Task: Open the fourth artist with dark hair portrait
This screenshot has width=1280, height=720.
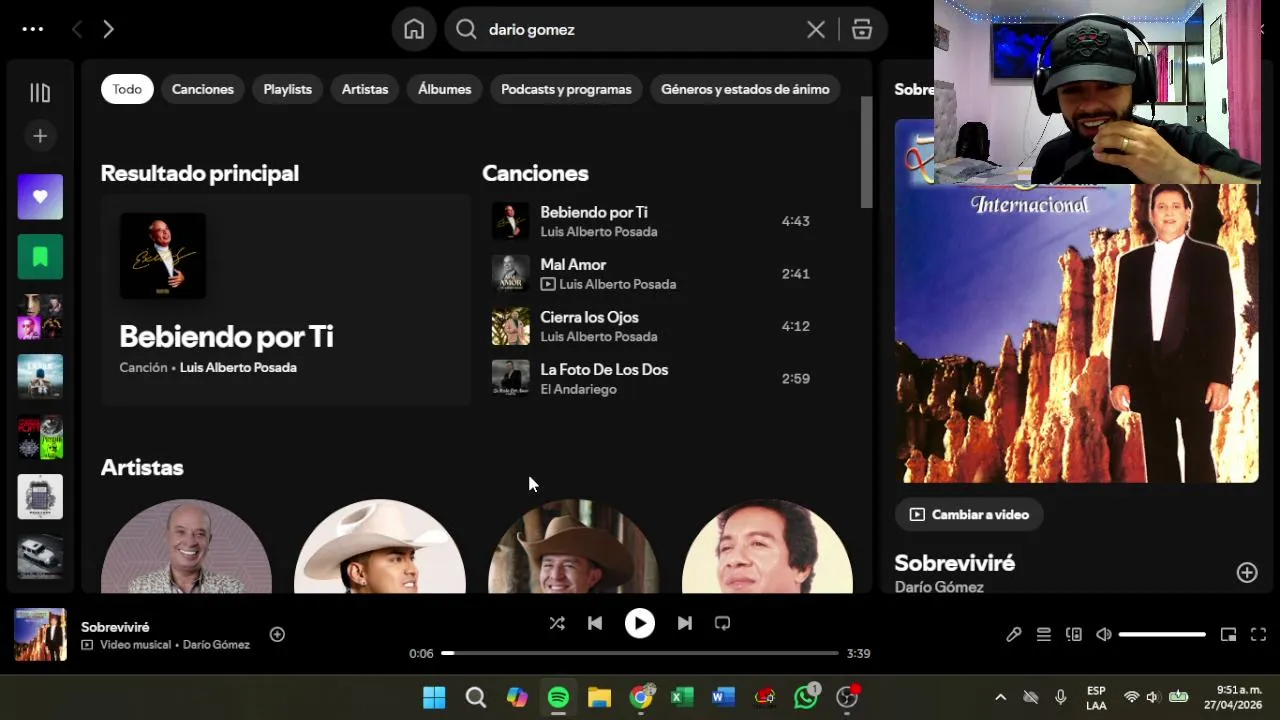Action: click(767, 546)
